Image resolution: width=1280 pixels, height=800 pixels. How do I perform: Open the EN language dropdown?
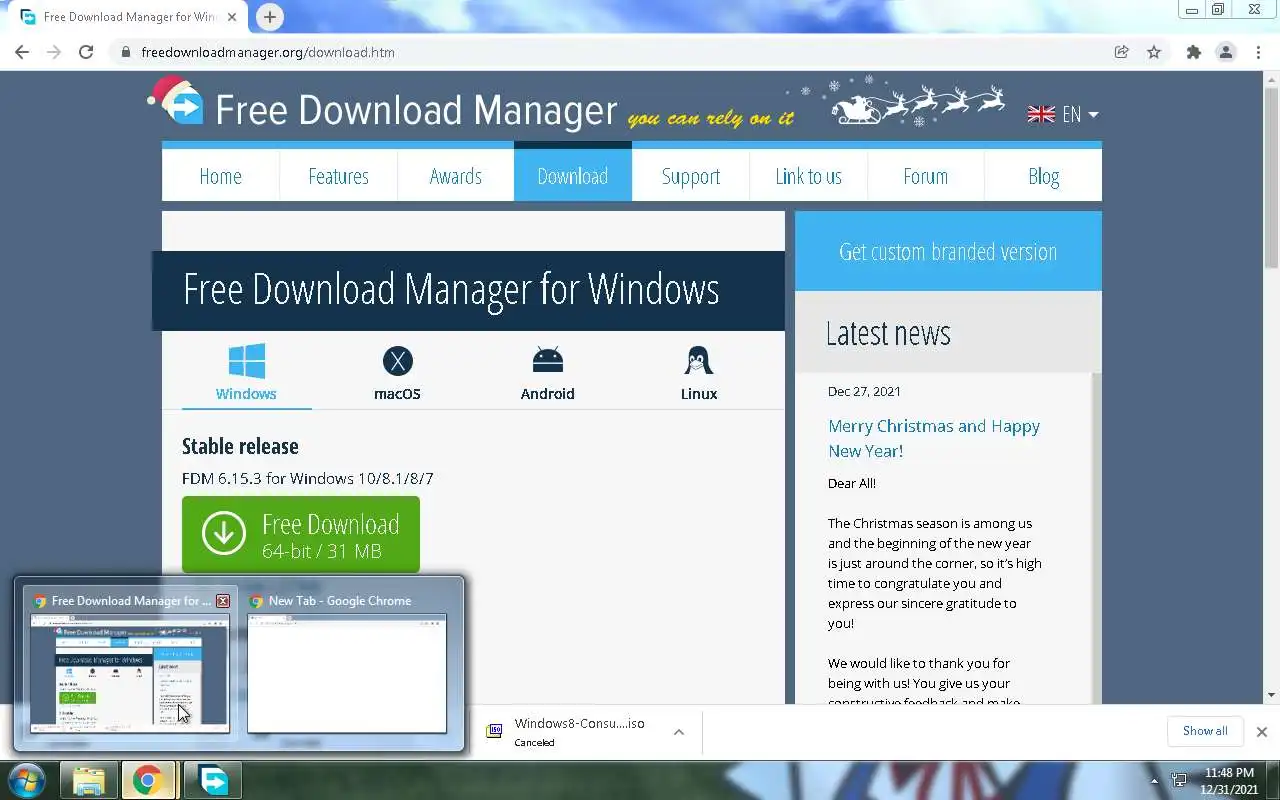(x=1080, y=114)
